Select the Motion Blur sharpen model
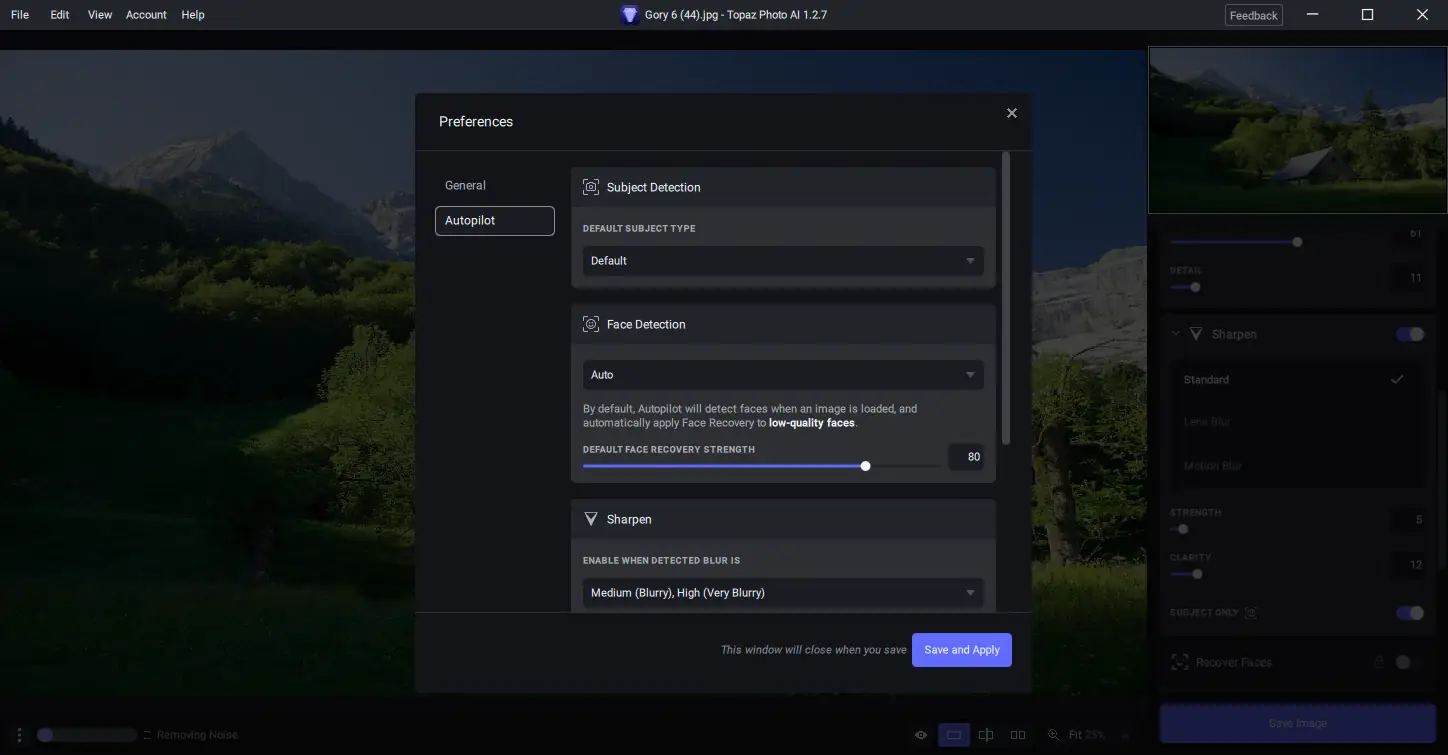This screenshot has height=755, width=1448. click(x=1298, y=466)
